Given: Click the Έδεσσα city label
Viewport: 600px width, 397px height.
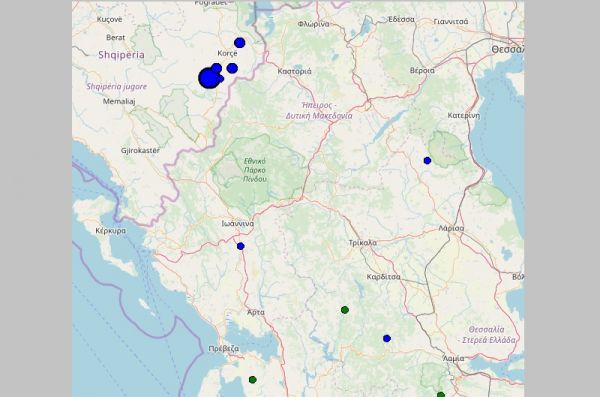Looking at the screenshot, I should (401, 20).
